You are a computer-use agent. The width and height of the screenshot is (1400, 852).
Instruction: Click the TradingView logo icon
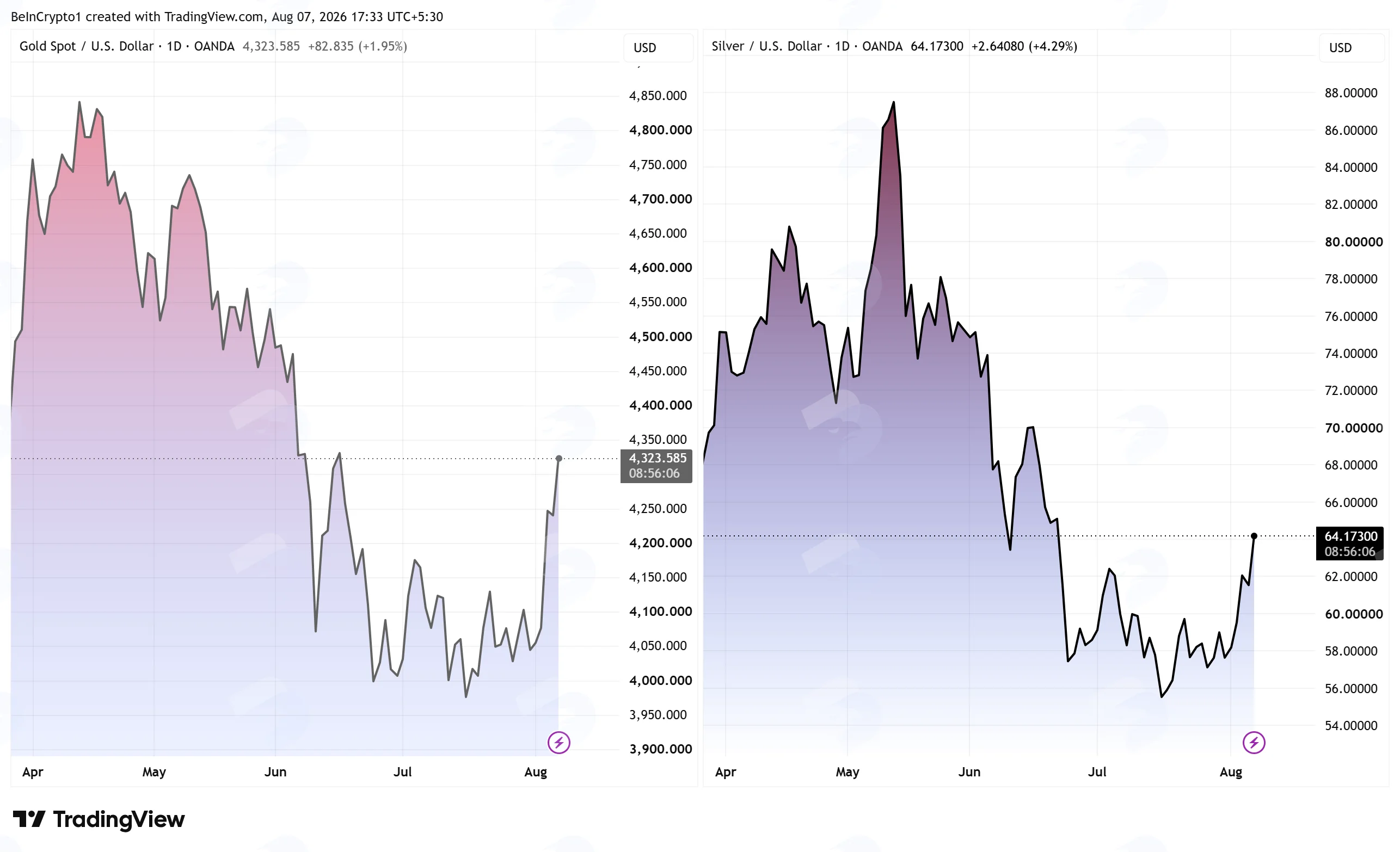click(28, 819)
